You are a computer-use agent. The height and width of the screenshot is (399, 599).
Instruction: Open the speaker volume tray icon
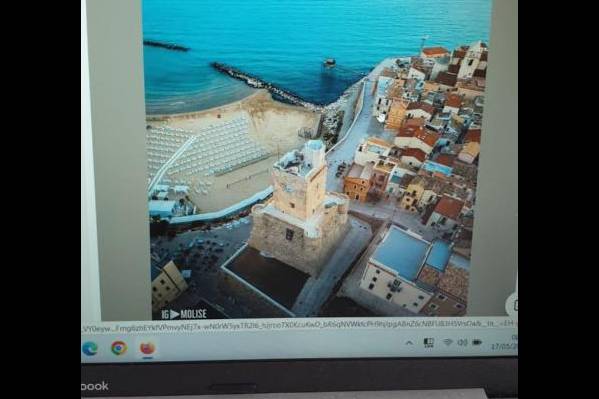click(x=462, y=342)
